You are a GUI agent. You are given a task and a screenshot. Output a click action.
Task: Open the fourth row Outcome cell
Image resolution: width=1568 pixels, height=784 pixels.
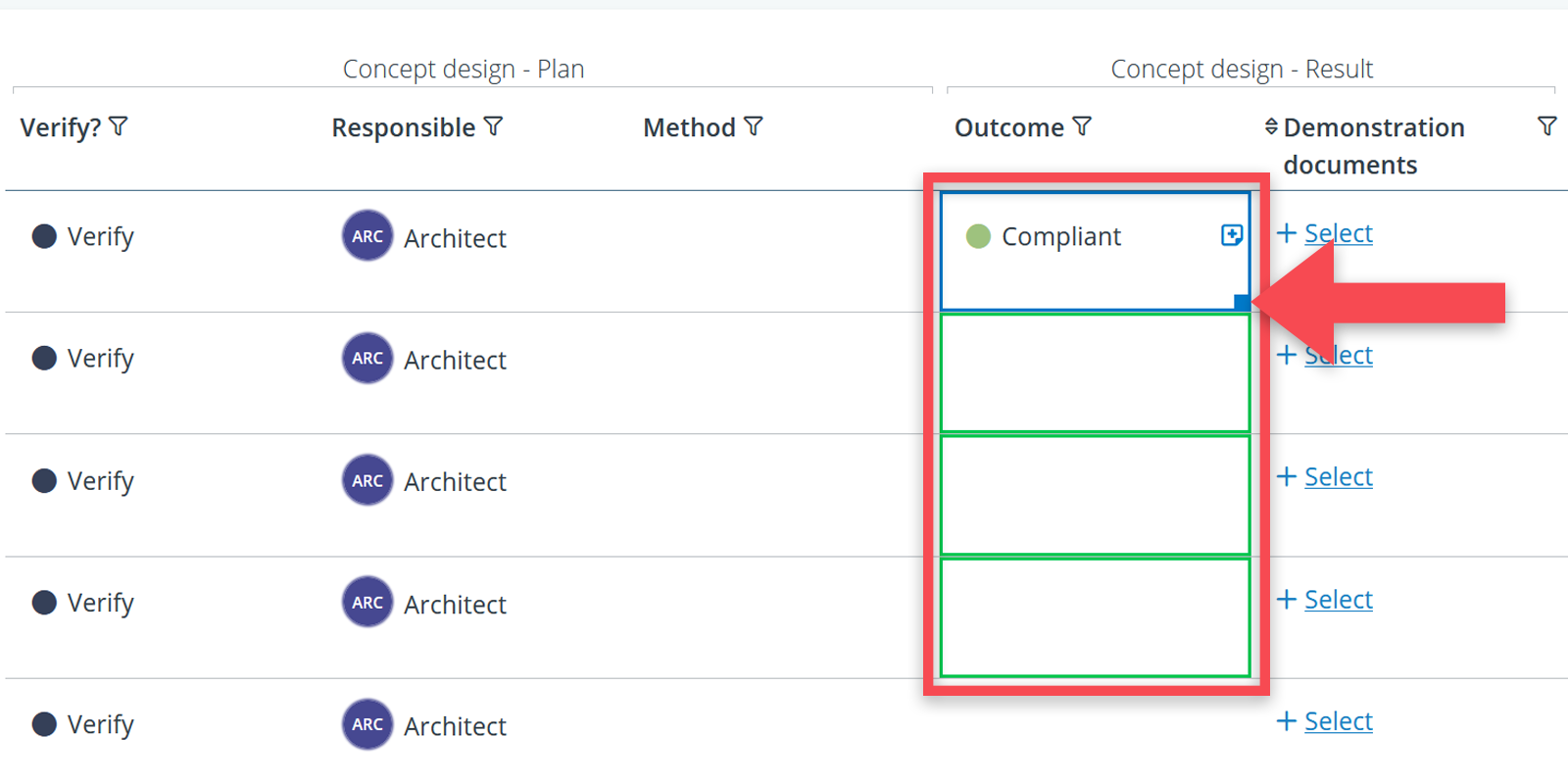1095,617
